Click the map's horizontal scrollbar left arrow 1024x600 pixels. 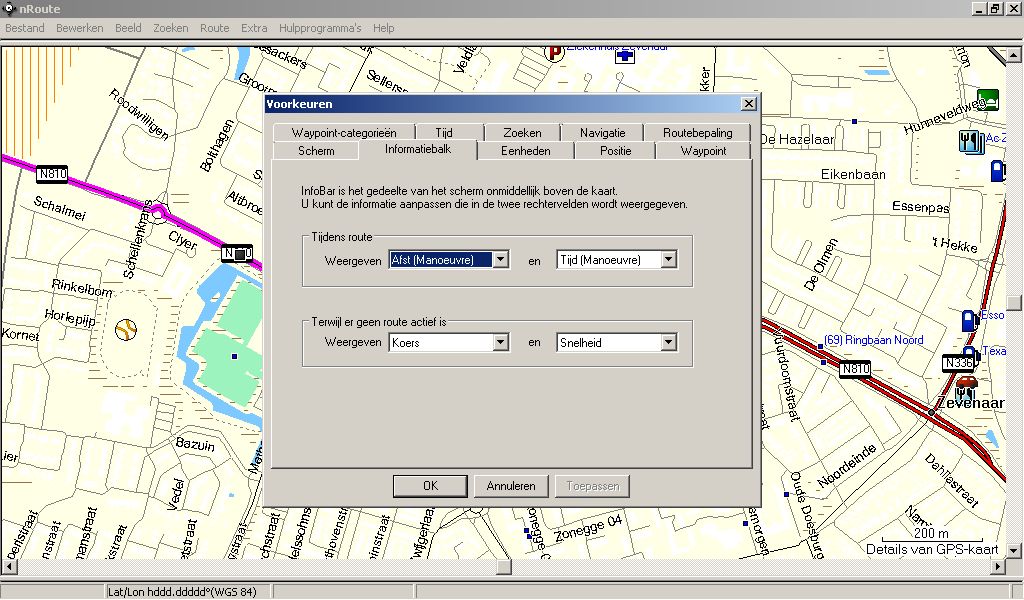click(x=9, y=567)
